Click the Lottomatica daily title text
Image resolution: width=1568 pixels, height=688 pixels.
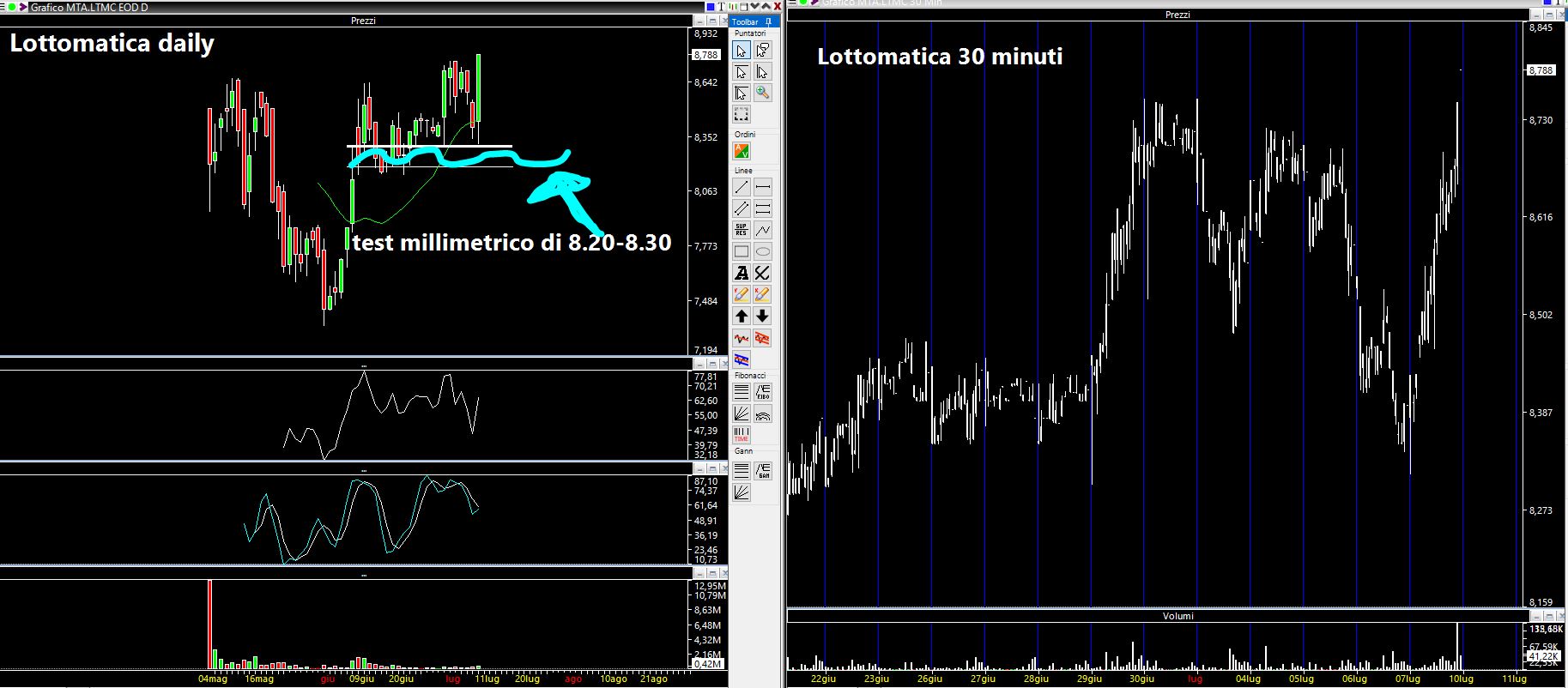point(112,44)
